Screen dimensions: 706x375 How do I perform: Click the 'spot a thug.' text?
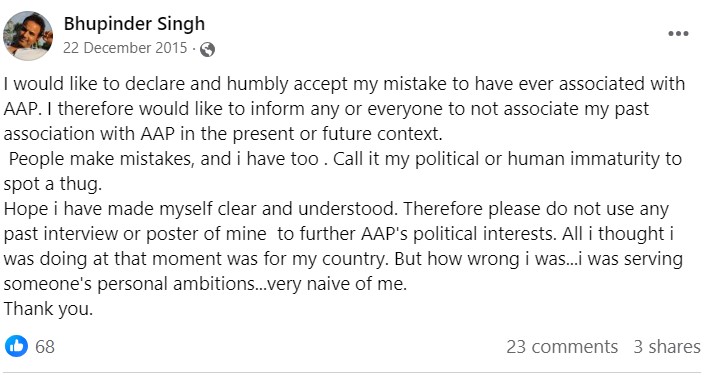(x=53, y=184)
